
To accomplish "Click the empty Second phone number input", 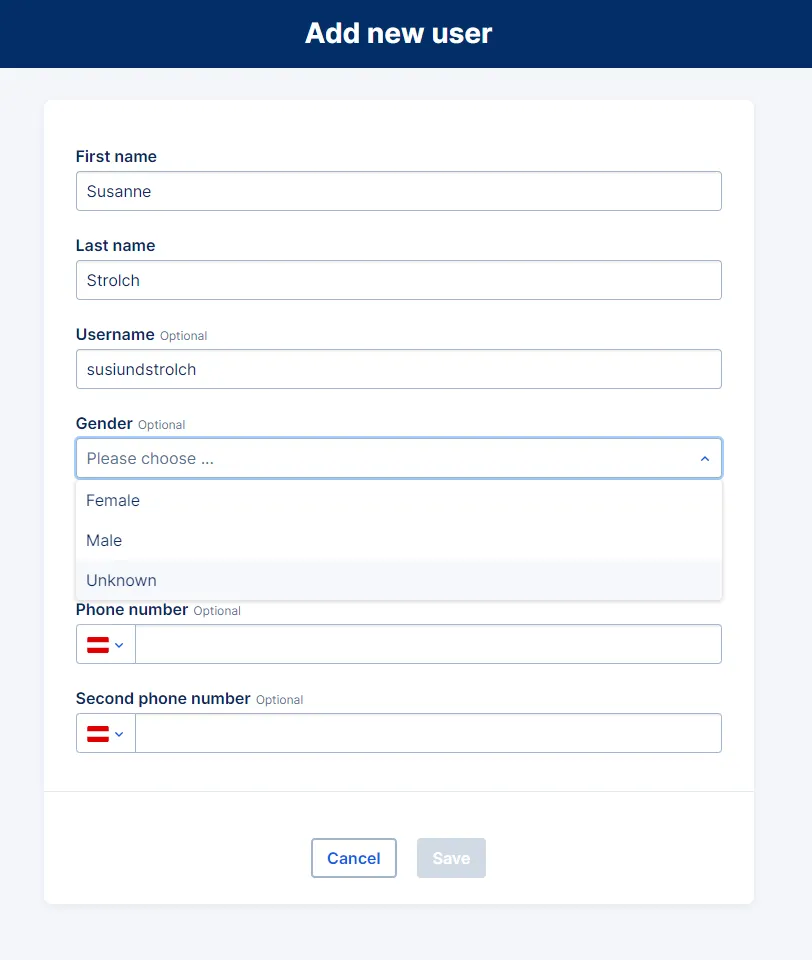I will [x=430, y=733].
